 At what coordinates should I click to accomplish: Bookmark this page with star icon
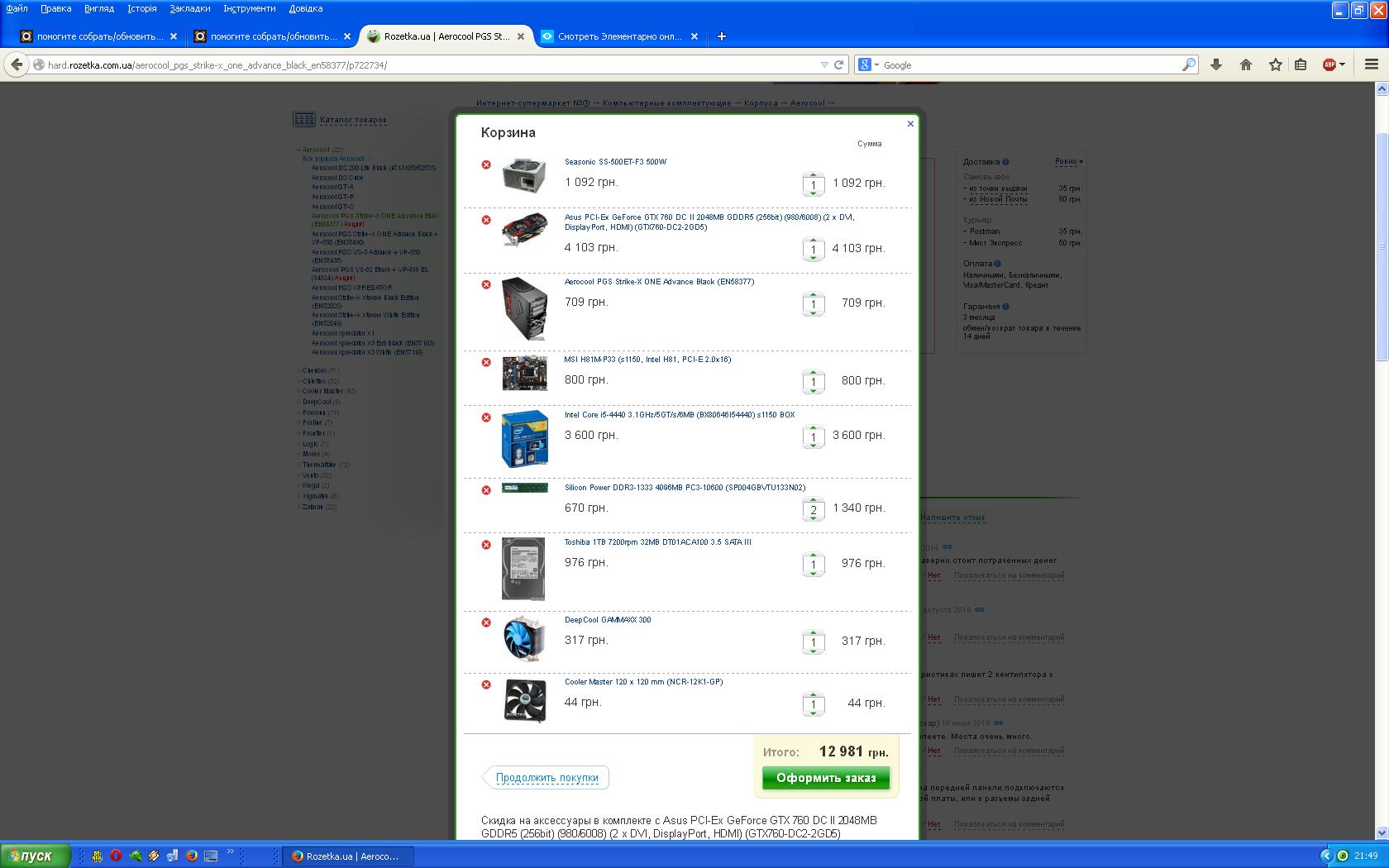tap(1276, 64)
